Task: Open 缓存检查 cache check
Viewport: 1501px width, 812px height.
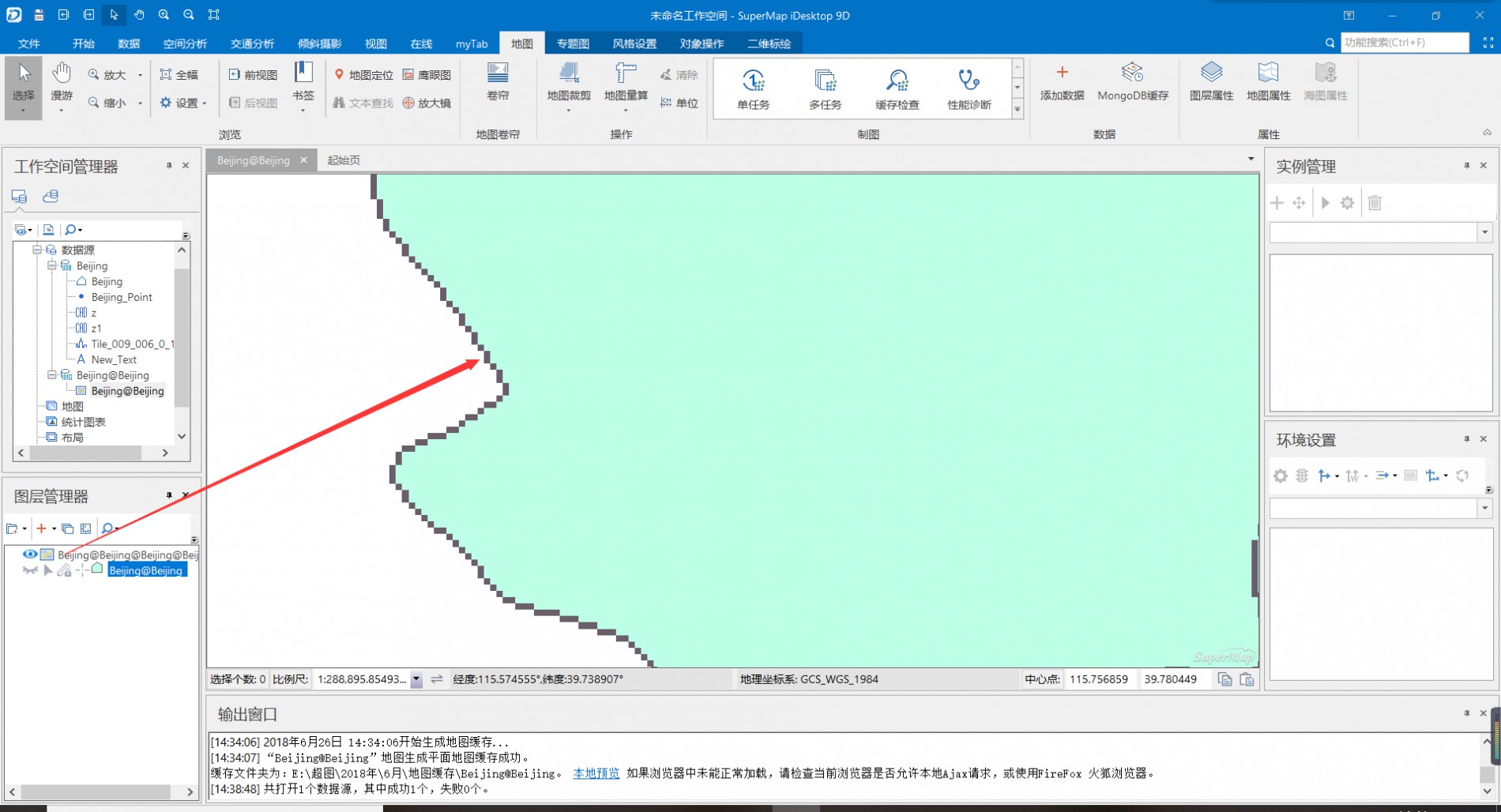Action: 897,88
